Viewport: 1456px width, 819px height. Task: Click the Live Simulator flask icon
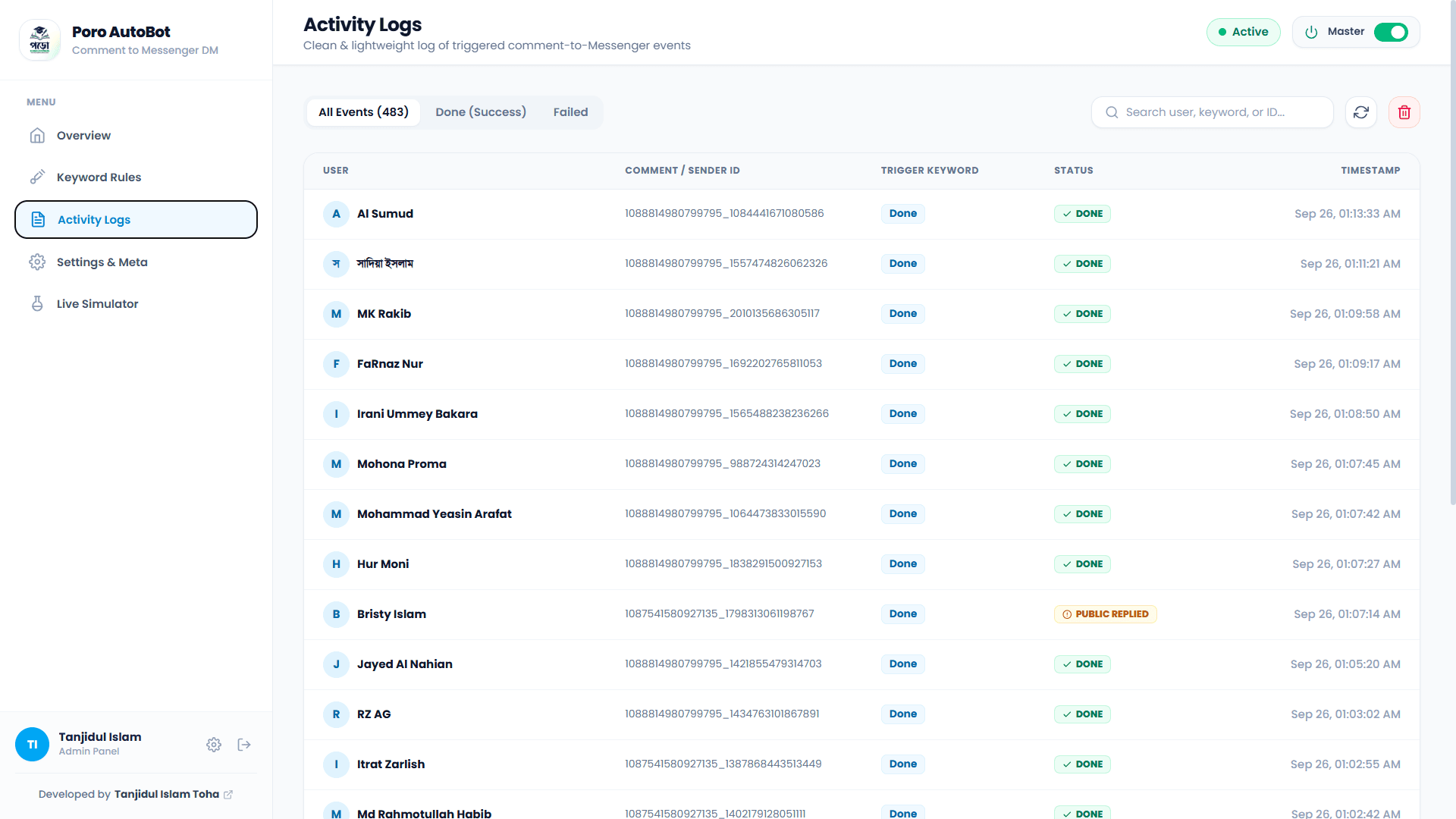pos(37,304)
